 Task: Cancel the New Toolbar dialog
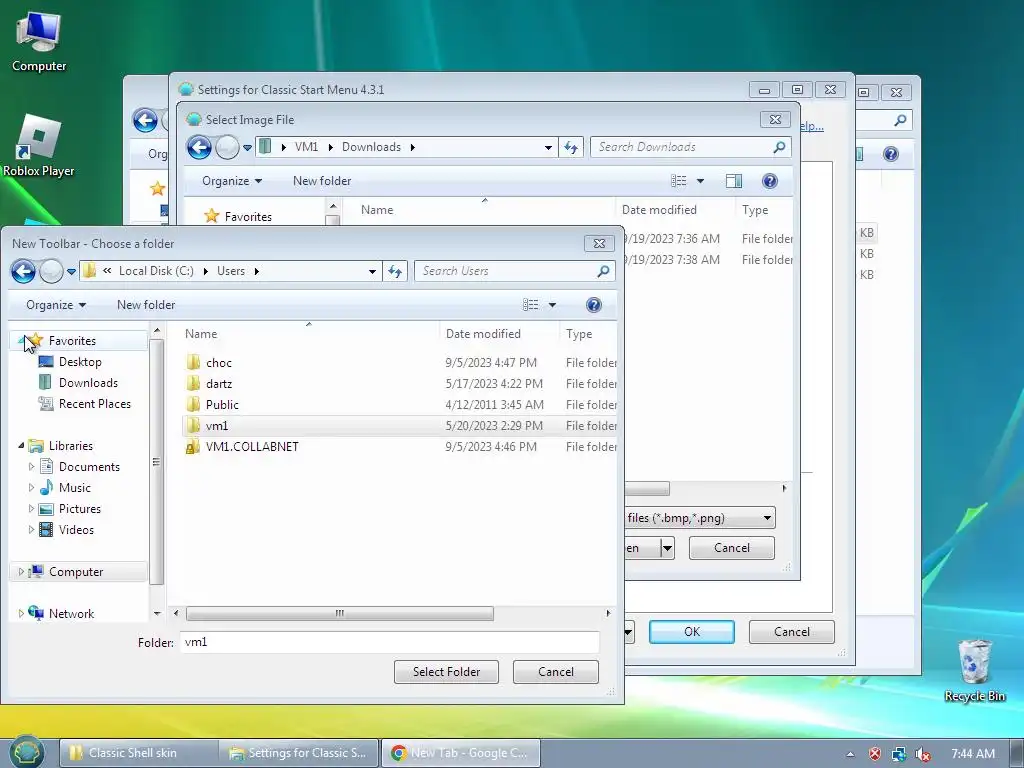[556, 671]
